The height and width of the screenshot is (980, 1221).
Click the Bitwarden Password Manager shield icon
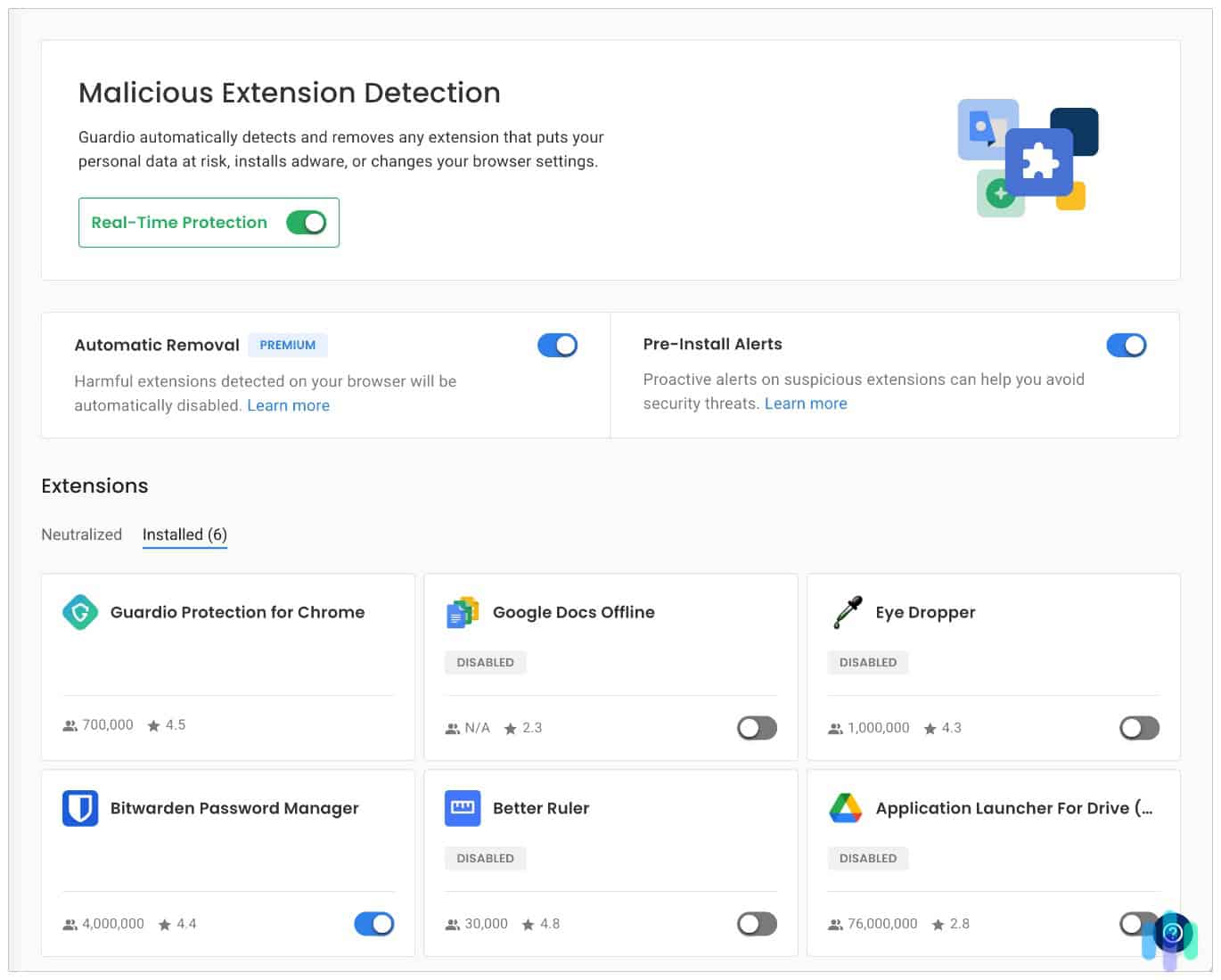pyautogui.click(x=80, y=808)
